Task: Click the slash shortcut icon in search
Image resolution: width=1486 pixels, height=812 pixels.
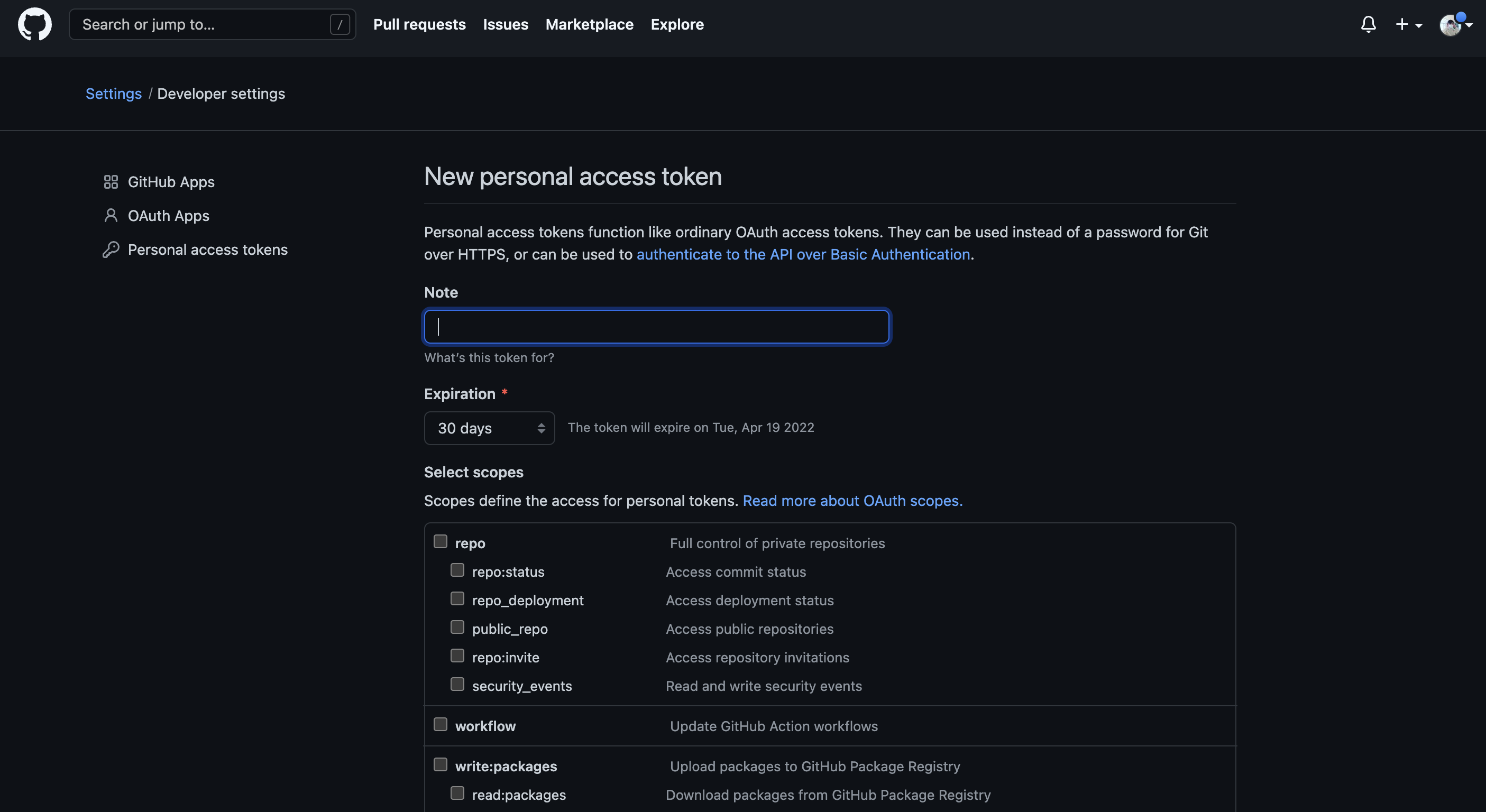Action: (340, 24)
